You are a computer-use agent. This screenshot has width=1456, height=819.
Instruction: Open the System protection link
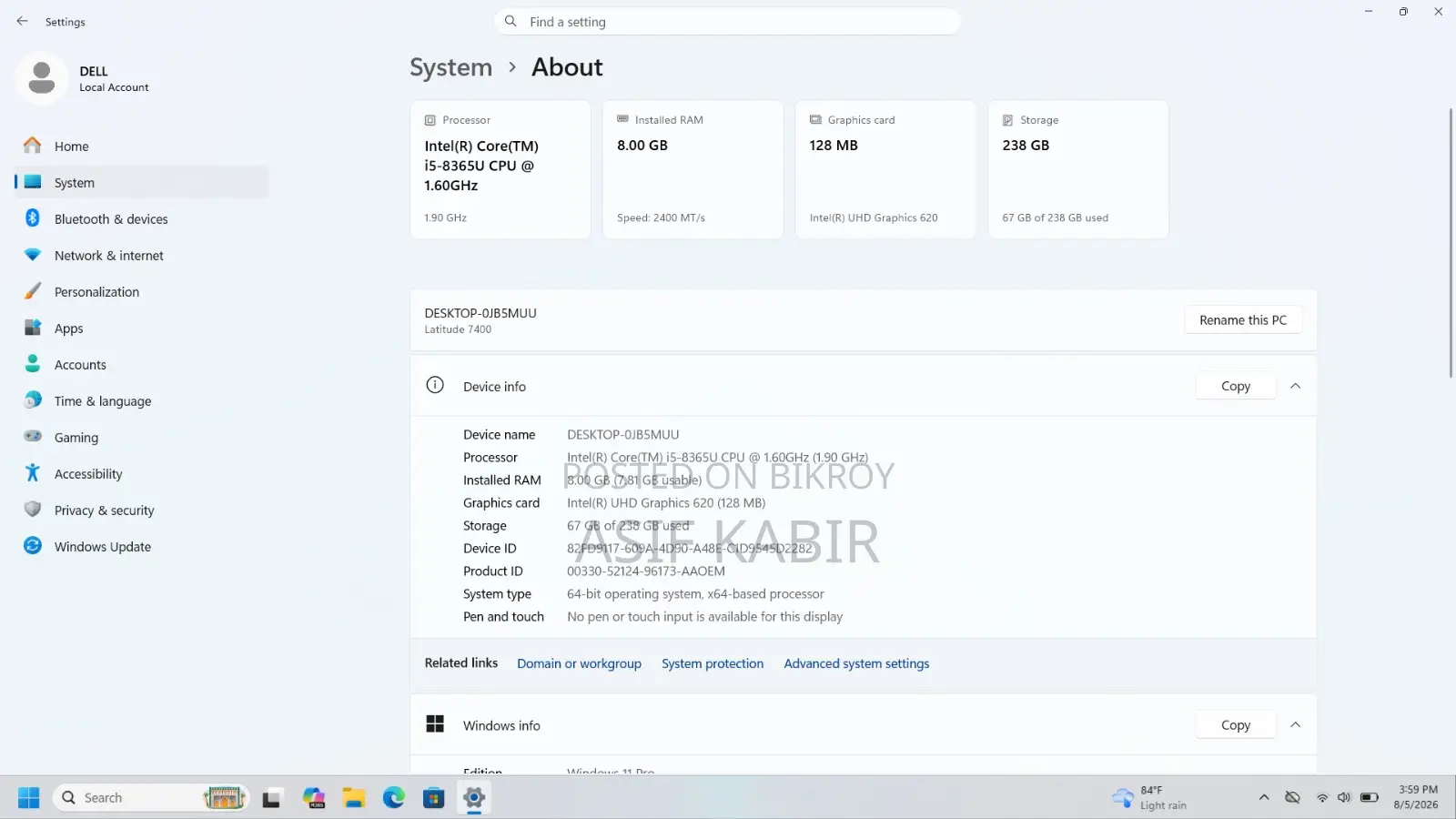tap(713, 663)
